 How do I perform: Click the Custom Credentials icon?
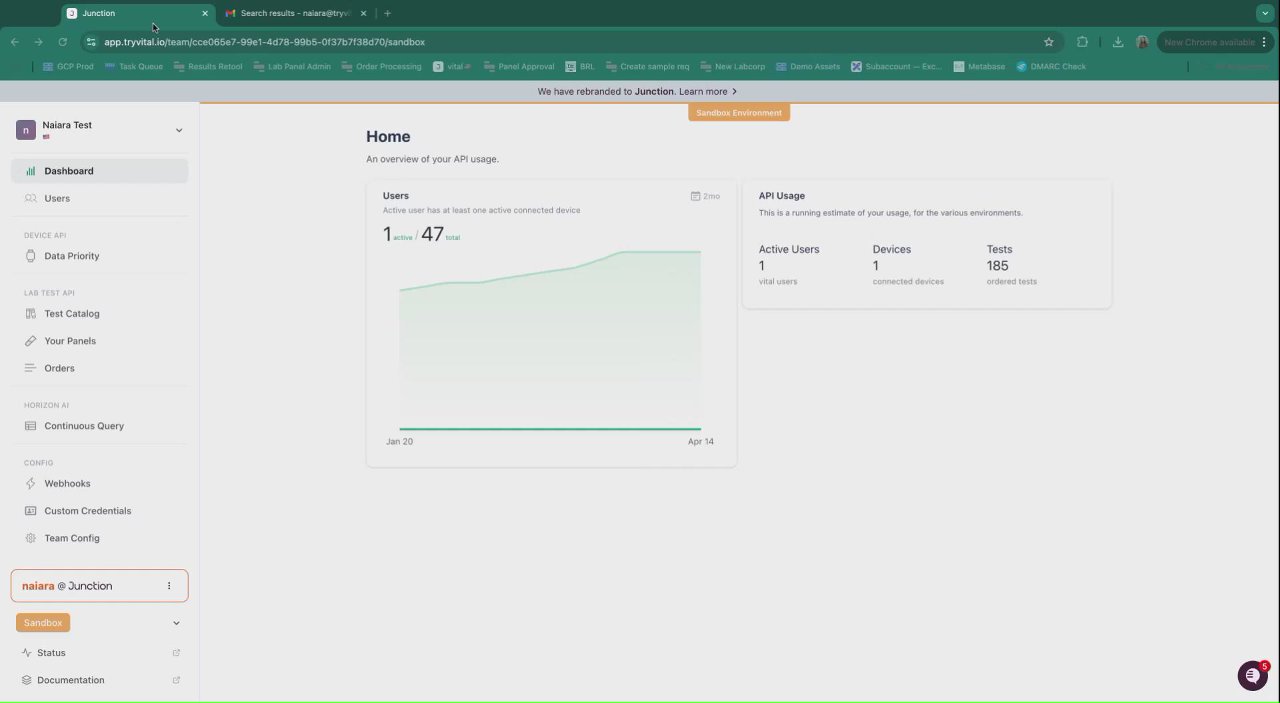point(30,511)
